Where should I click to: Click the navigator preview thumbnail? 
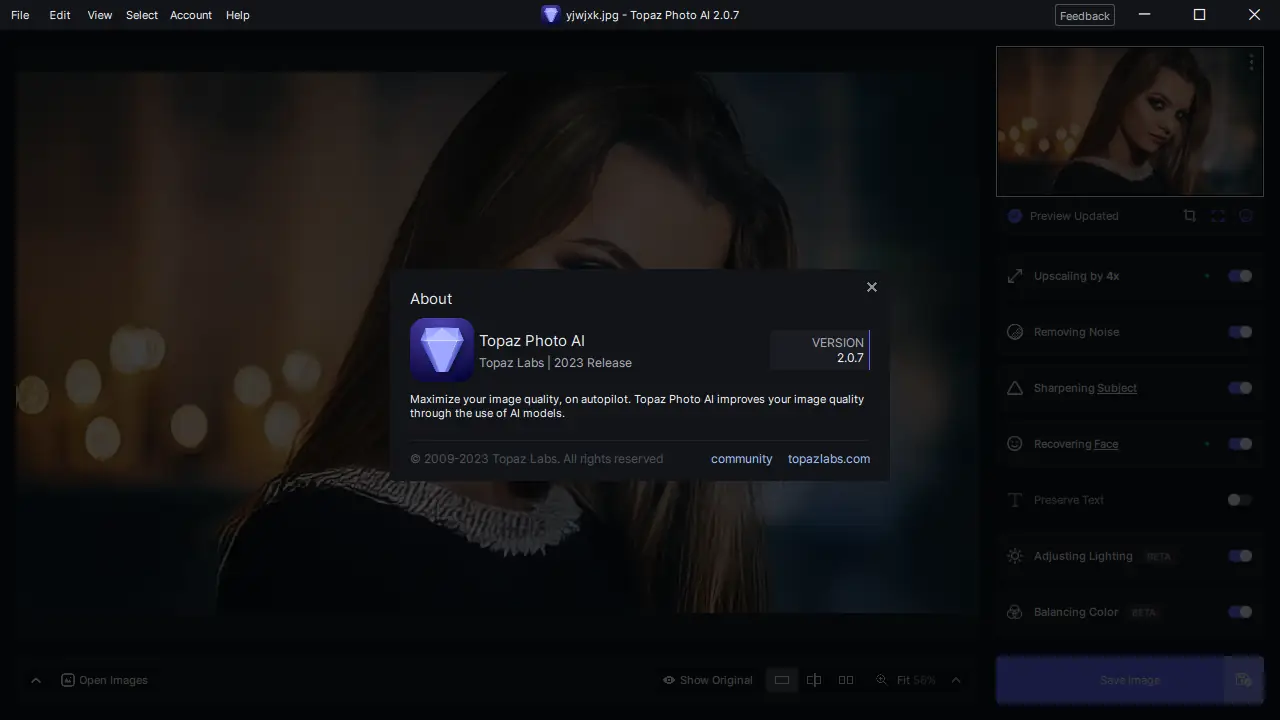coord(1130,121)
